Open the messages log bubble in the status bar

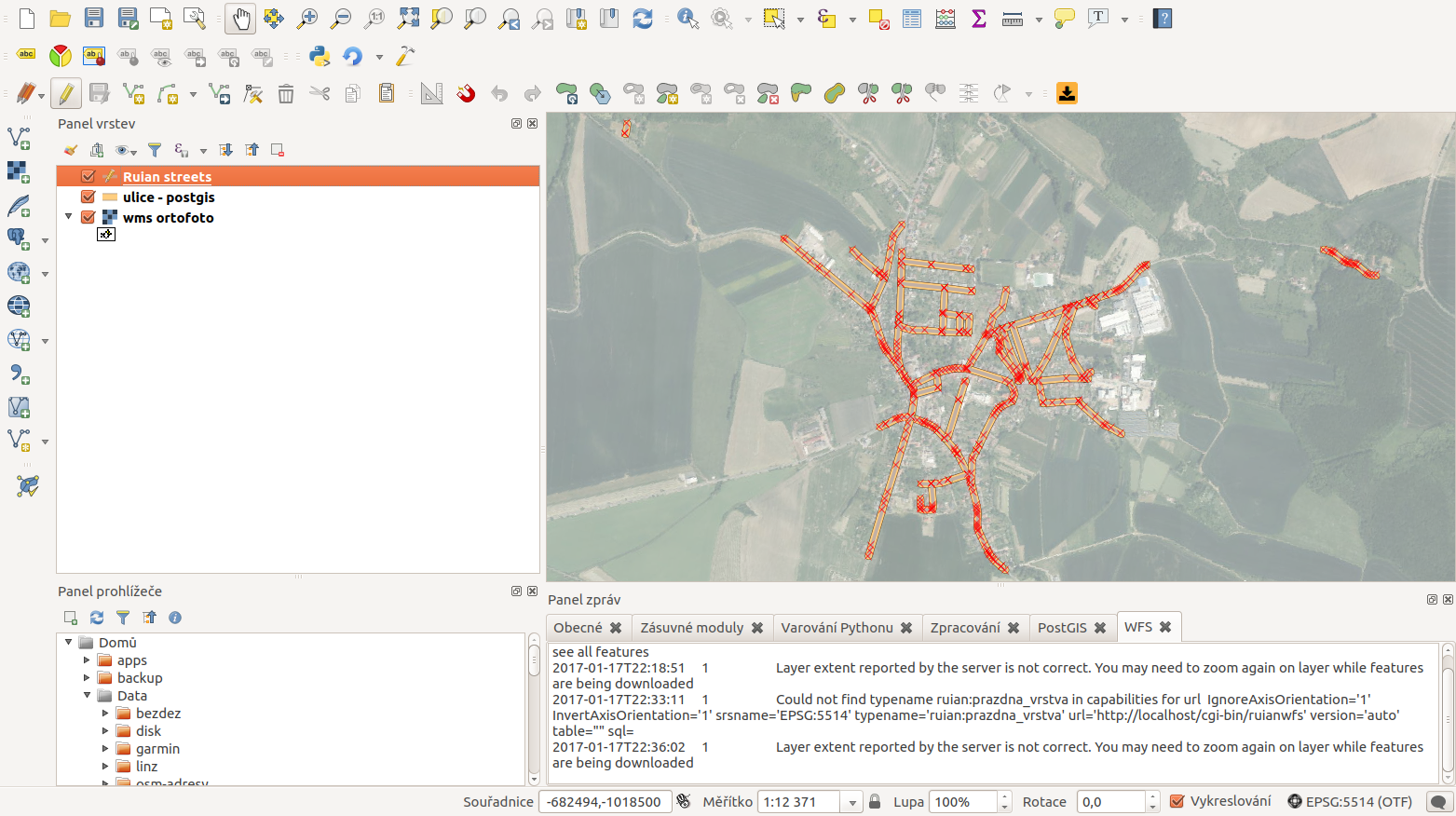pyautogui.click(x=1439, y=801)
